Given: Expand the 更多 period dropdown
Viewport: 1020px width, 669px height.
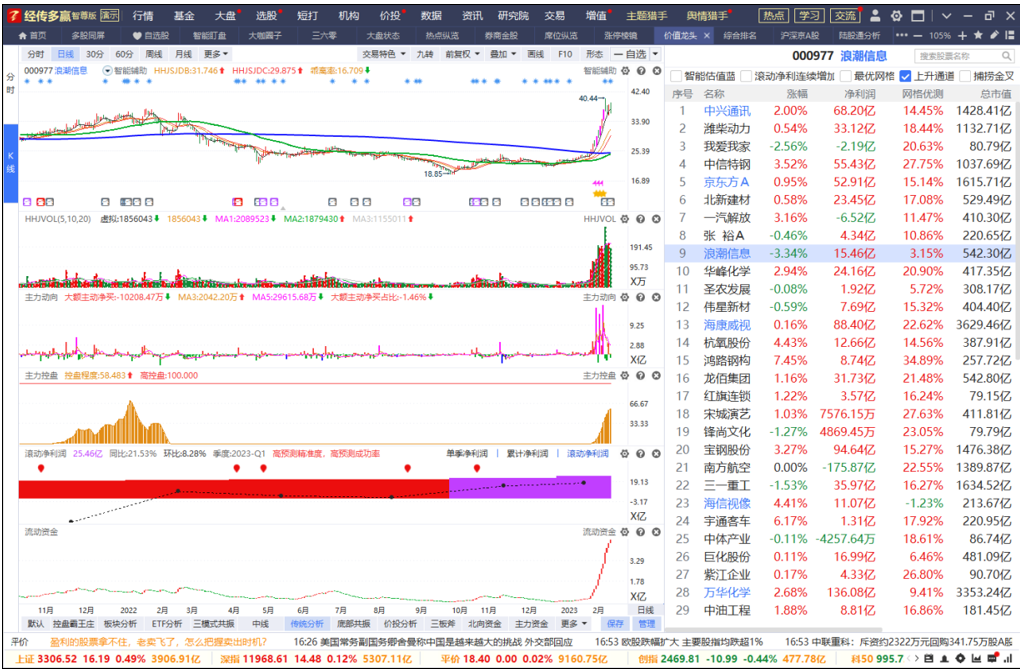Looking at the screenshot, I should click(216, 55).
